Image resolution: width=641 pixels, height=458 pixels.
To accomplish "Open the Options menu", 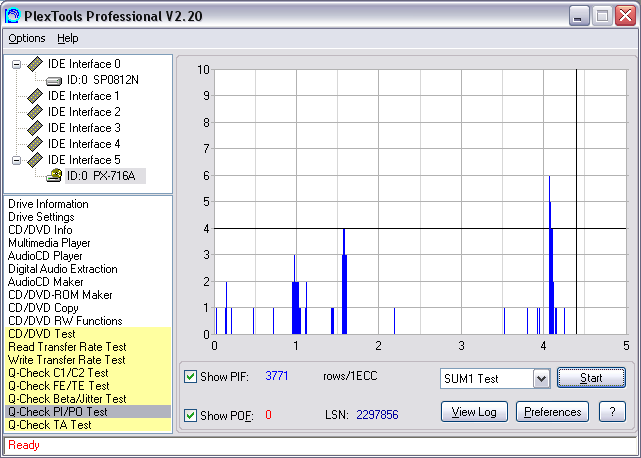I will coord(27,38).
